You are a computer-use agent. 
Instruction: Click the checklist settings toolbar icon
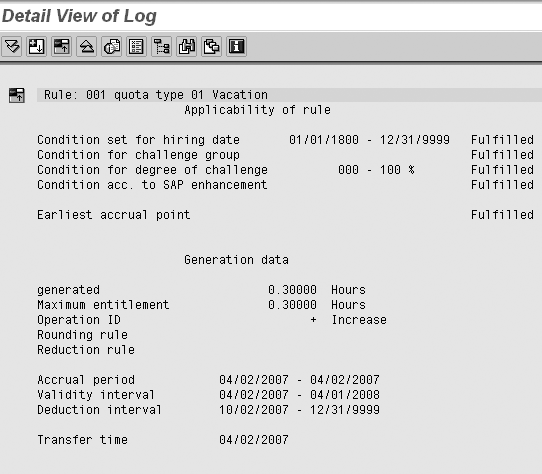(x=137, y=46)
